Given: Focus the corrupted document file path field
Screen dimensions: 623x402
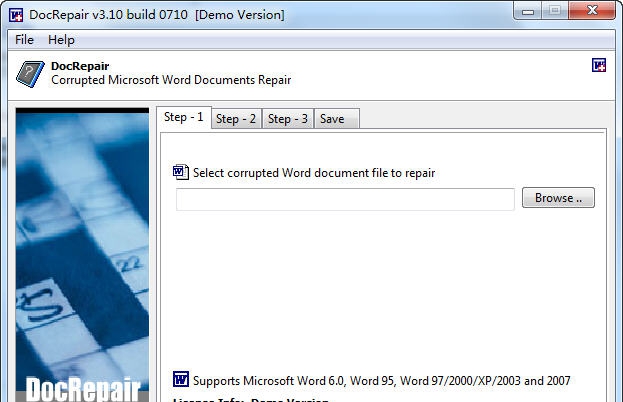Looking at the screenshot, I should coord(345,199).
